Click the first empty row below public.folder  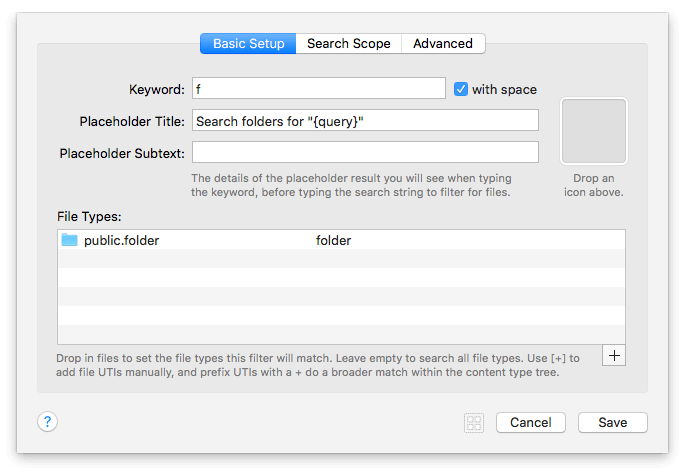coord(340,259)
